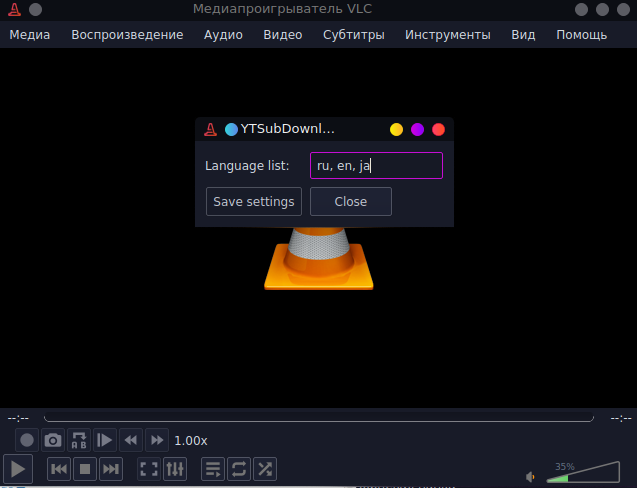Mute audio via the speaker icon
This screenshot has height=488, width=637.
coord(530,477)
